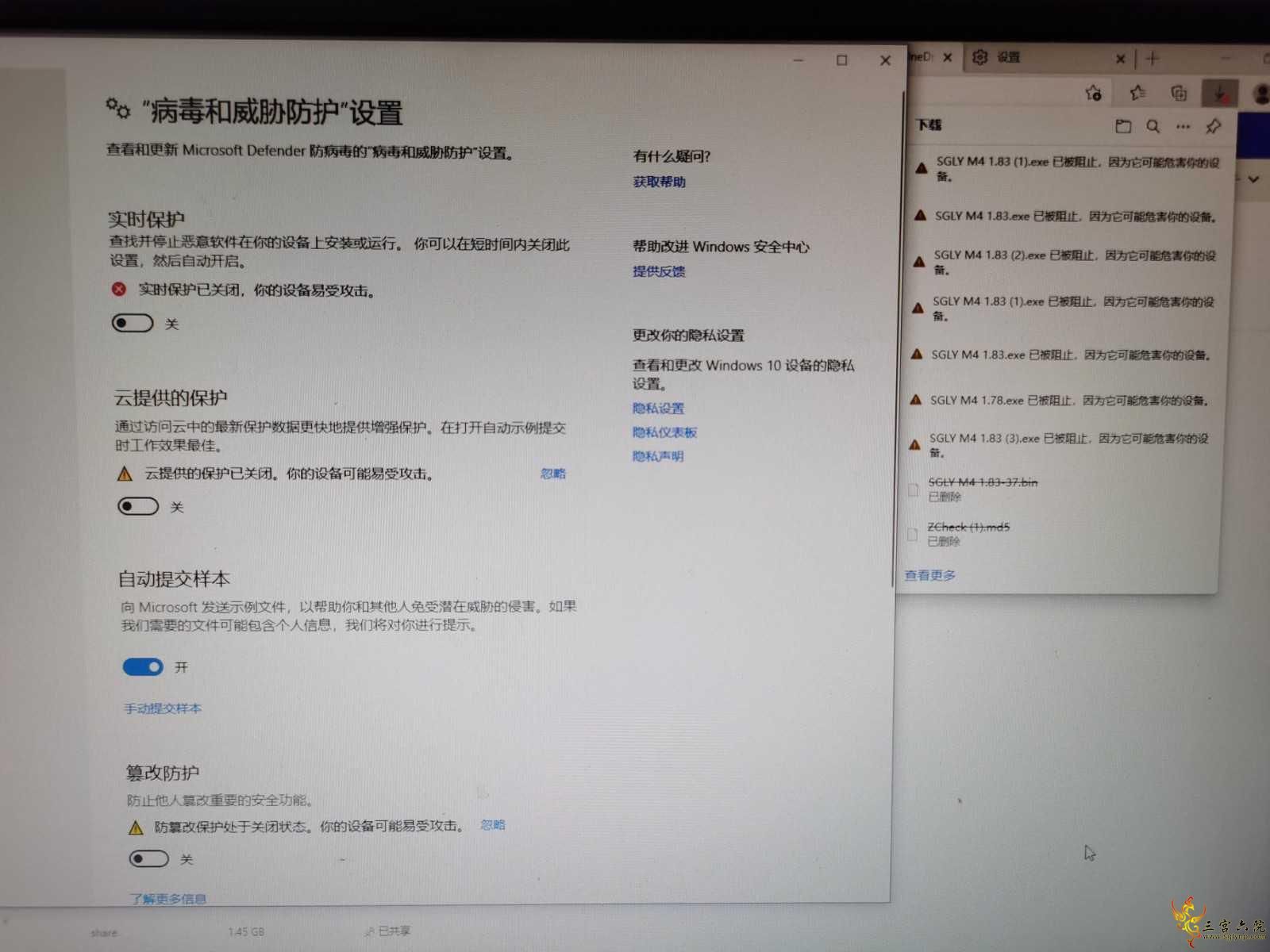The image size is (1270, 952).
Task: Turn on the 实时保护 toggle
Action: click(x=133, y=323)
